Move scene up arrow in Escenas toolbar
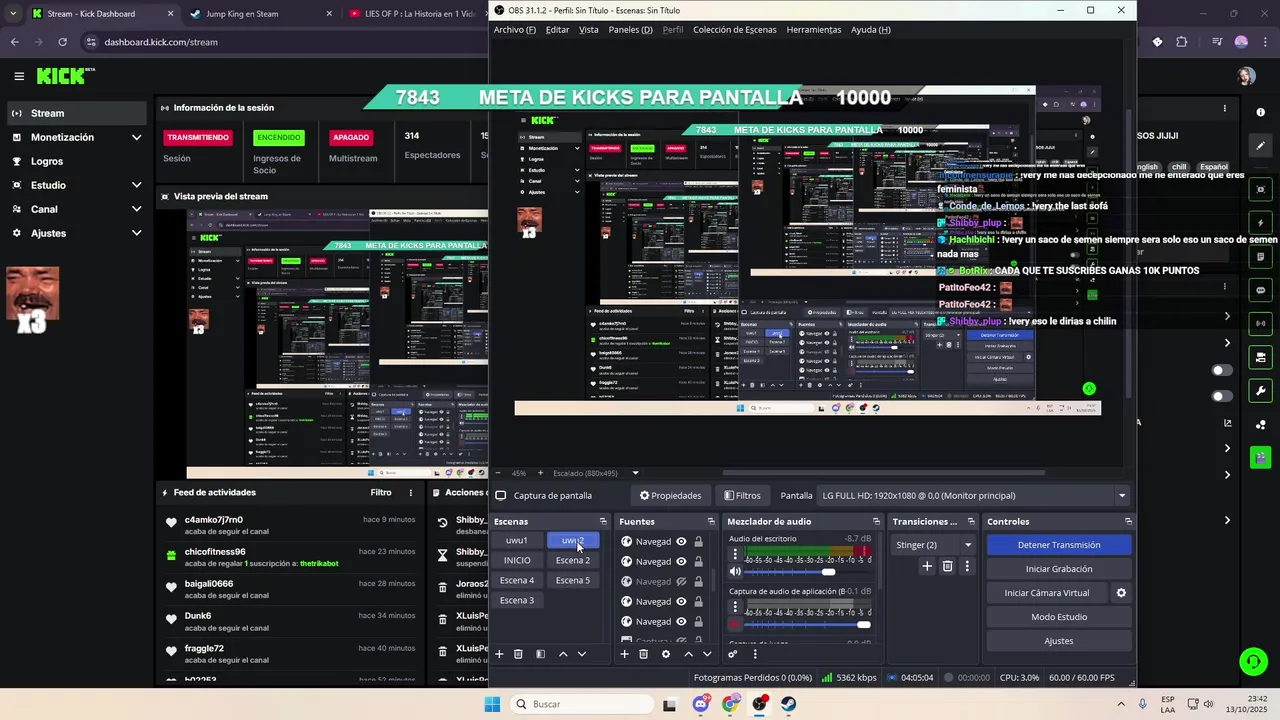 (563, 654)
